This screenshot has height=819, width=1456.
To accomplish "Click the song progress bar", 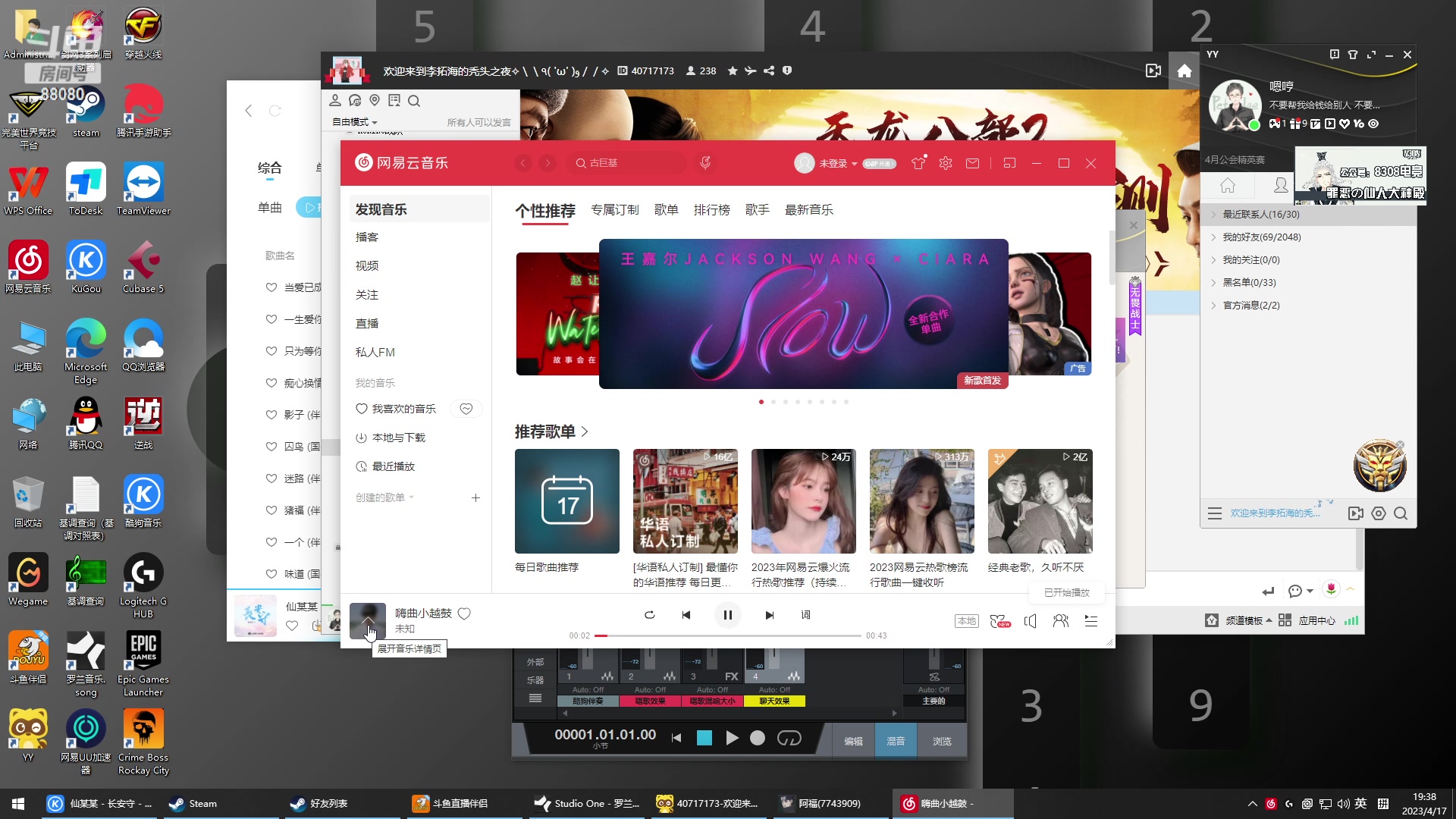I will tap(728, 635).
